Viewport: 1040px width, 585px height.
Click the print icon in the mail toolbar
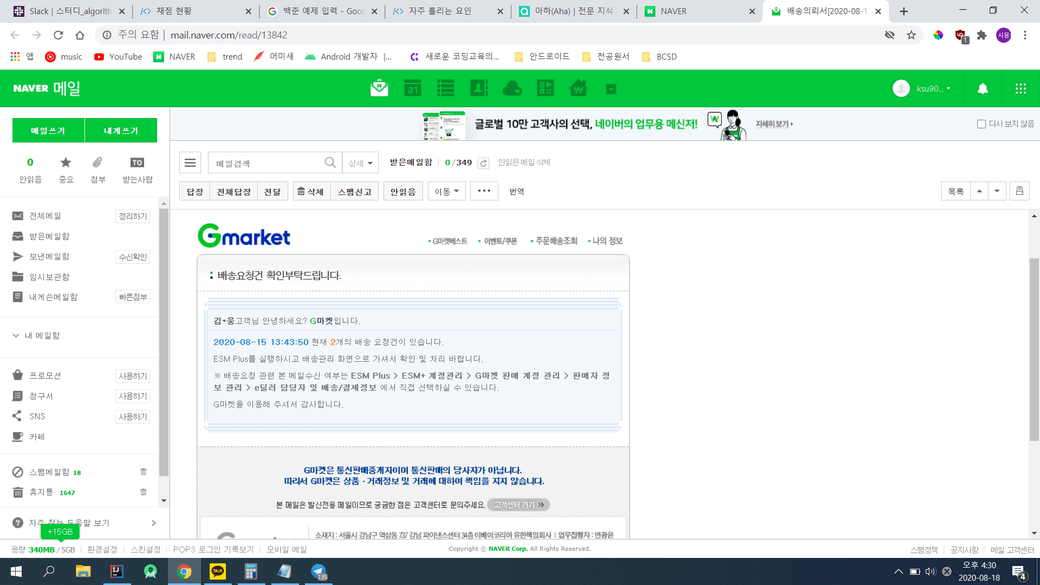pyautogui.click(x=1019, y=191)
